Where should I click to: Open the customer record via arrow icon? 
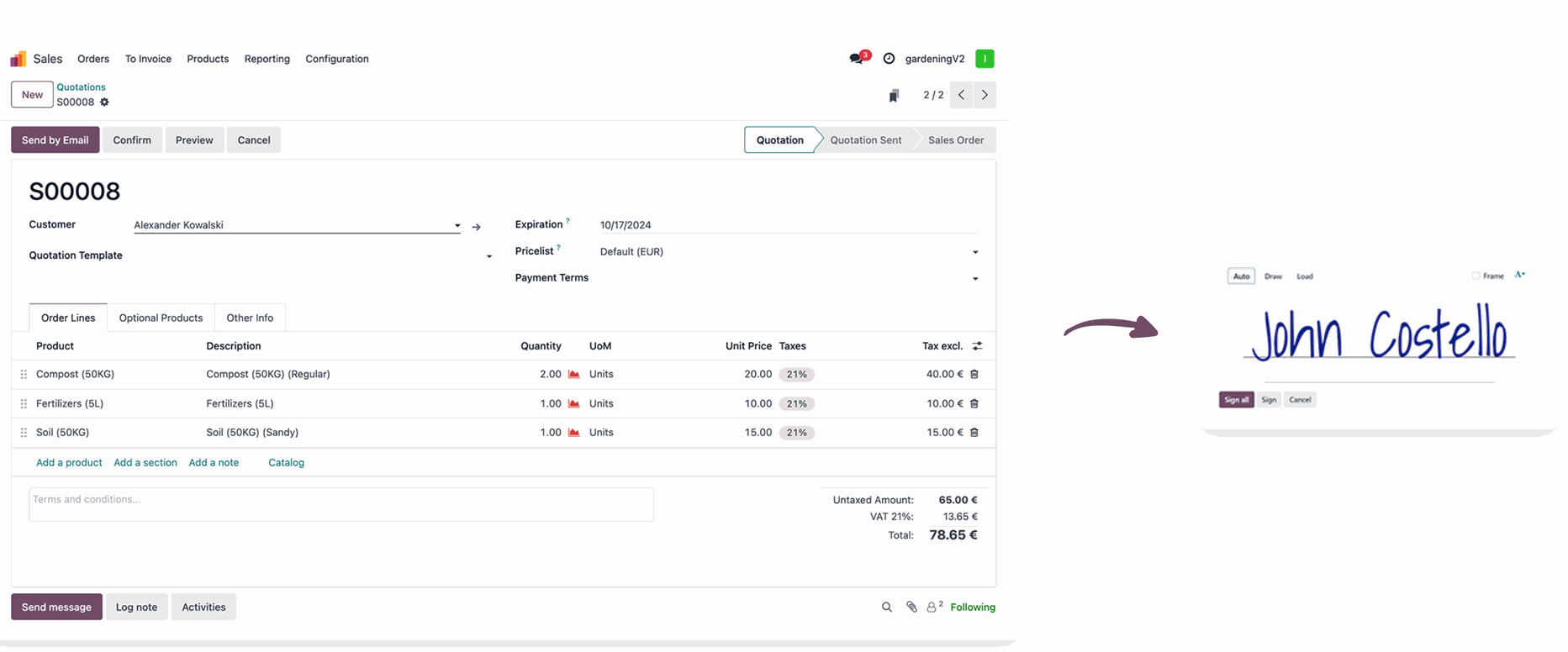click(477, 227)
